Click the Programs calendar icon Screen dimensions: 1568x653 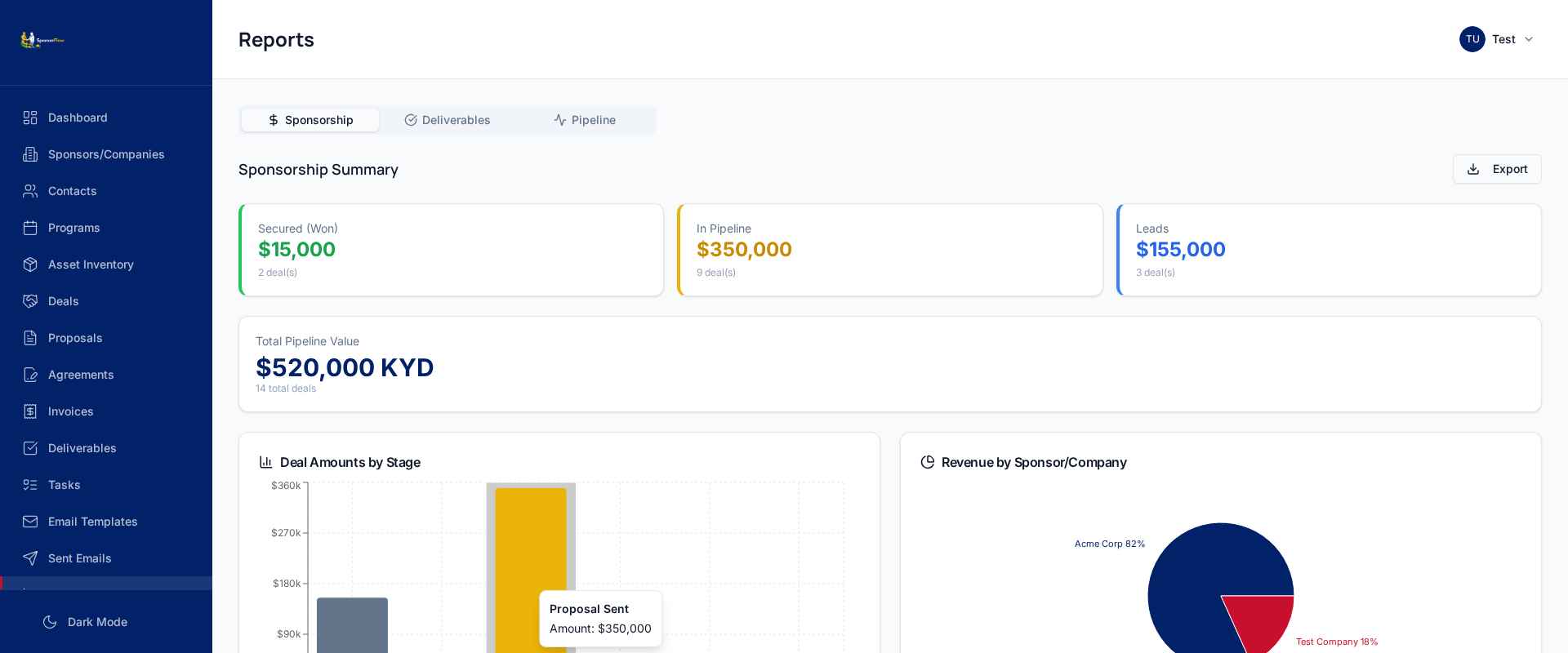click(x=30, y=228)
